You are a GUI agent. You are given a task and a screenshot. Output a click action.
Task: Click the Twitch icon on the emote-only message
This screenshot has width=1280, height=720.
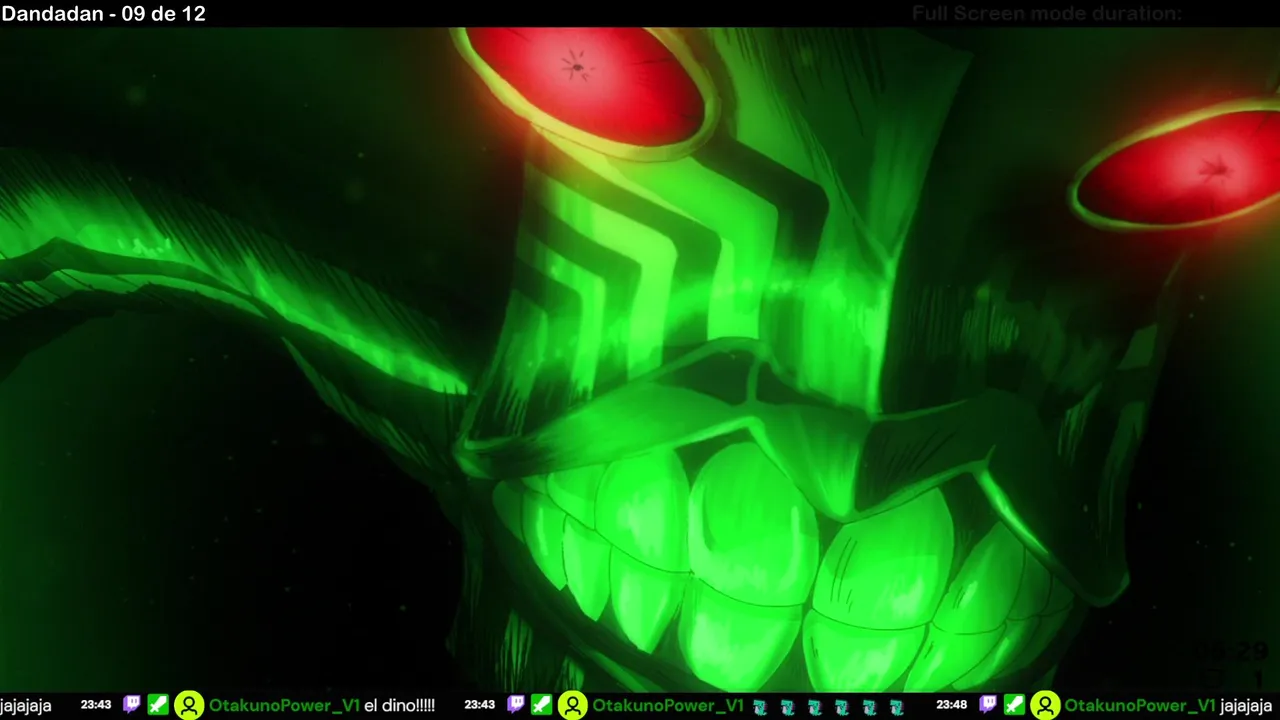click(515, 705)
